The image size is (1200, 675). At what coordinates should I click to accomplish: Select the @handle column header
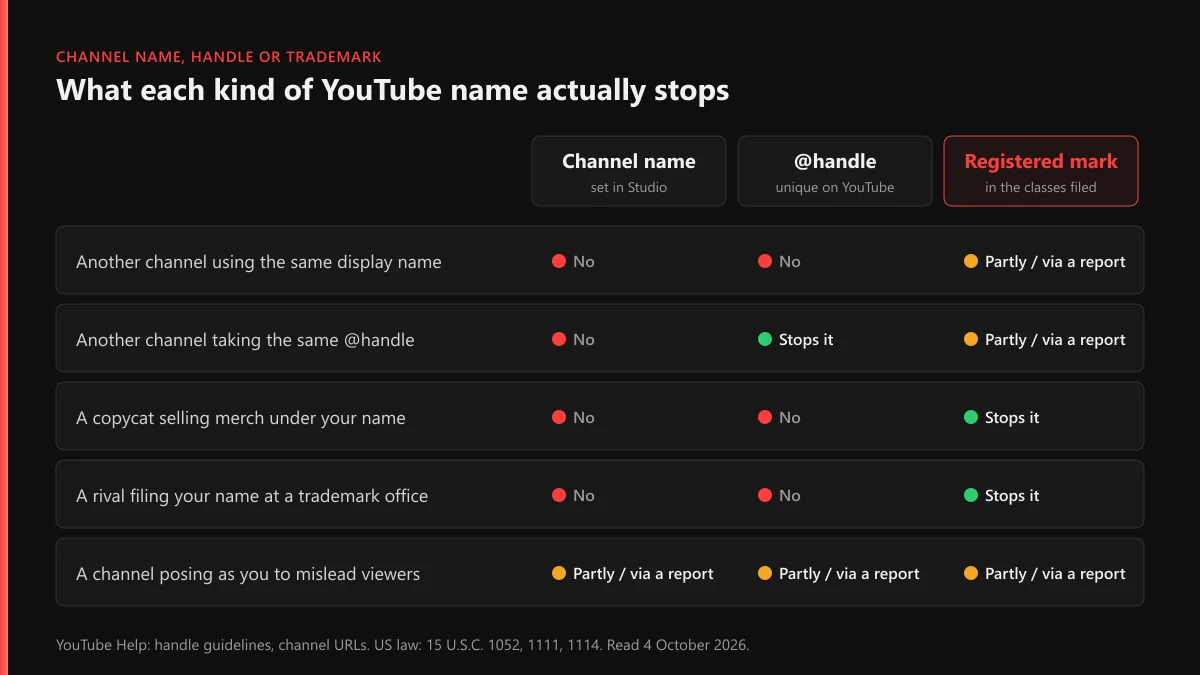[835, 171]
